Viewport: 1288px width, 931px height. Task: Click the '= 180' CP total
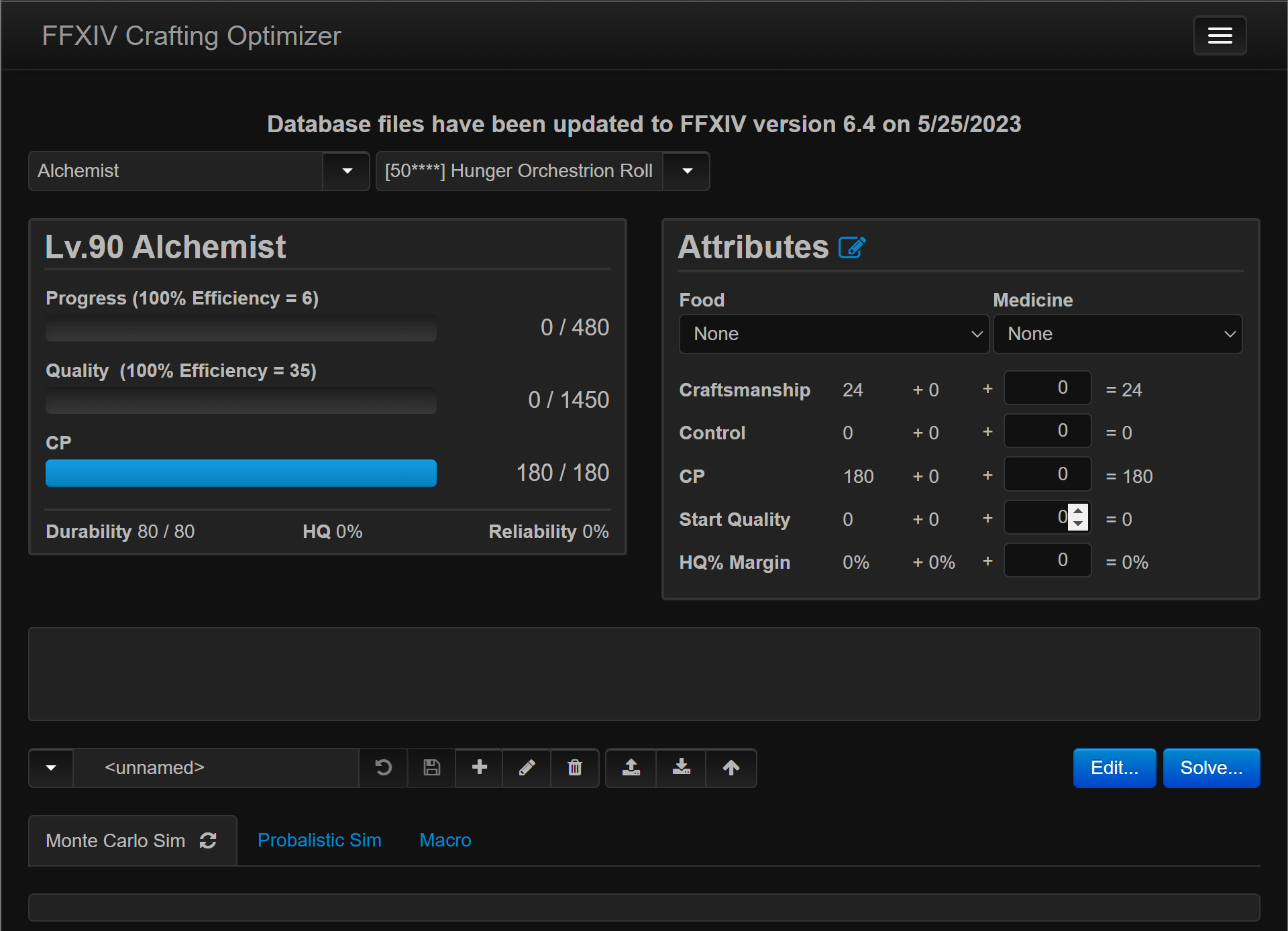pos(1129,476)
